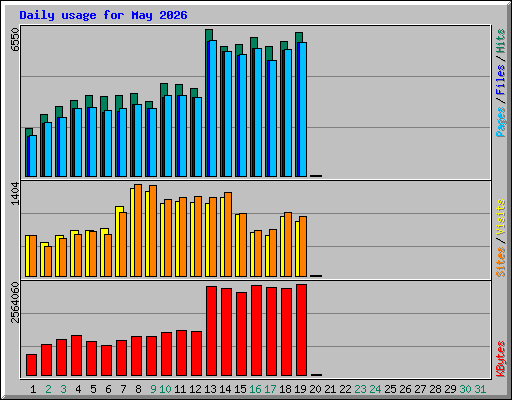Click the day 23 axis label
This screenshot has height=400, width=512.
(360, 389)
